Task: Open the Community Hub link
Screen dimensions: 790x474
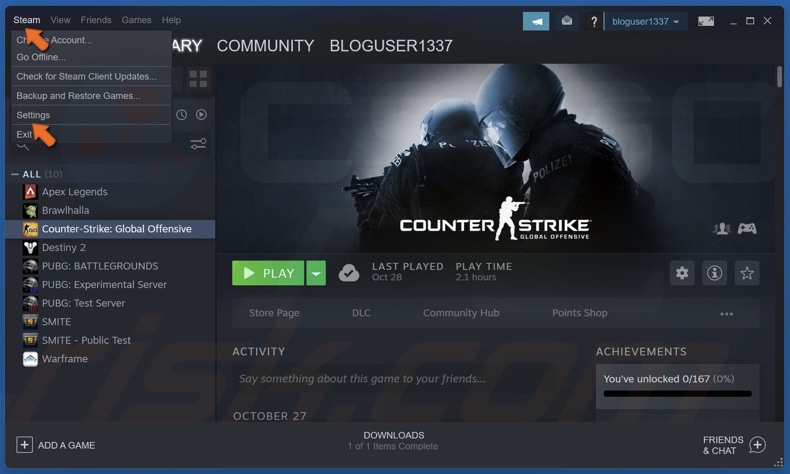Action: pos(461,313)
